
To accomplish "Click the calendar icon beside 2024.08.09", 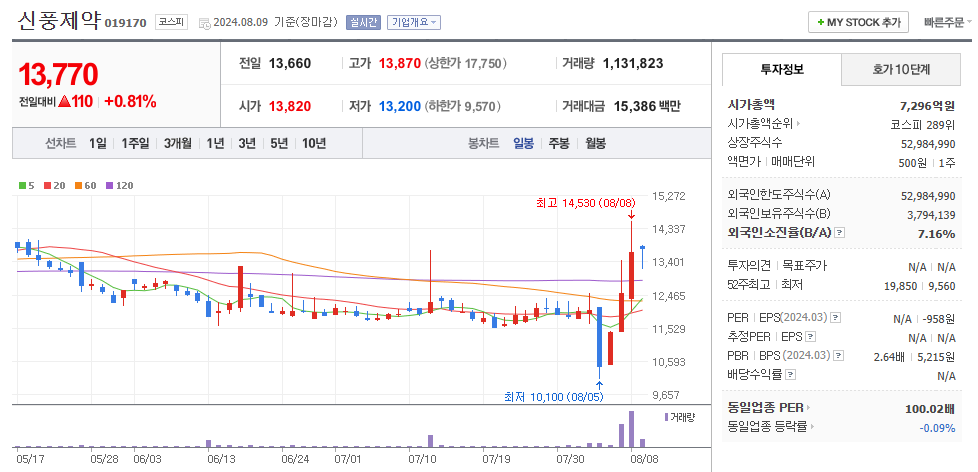I will coord(205,23).
